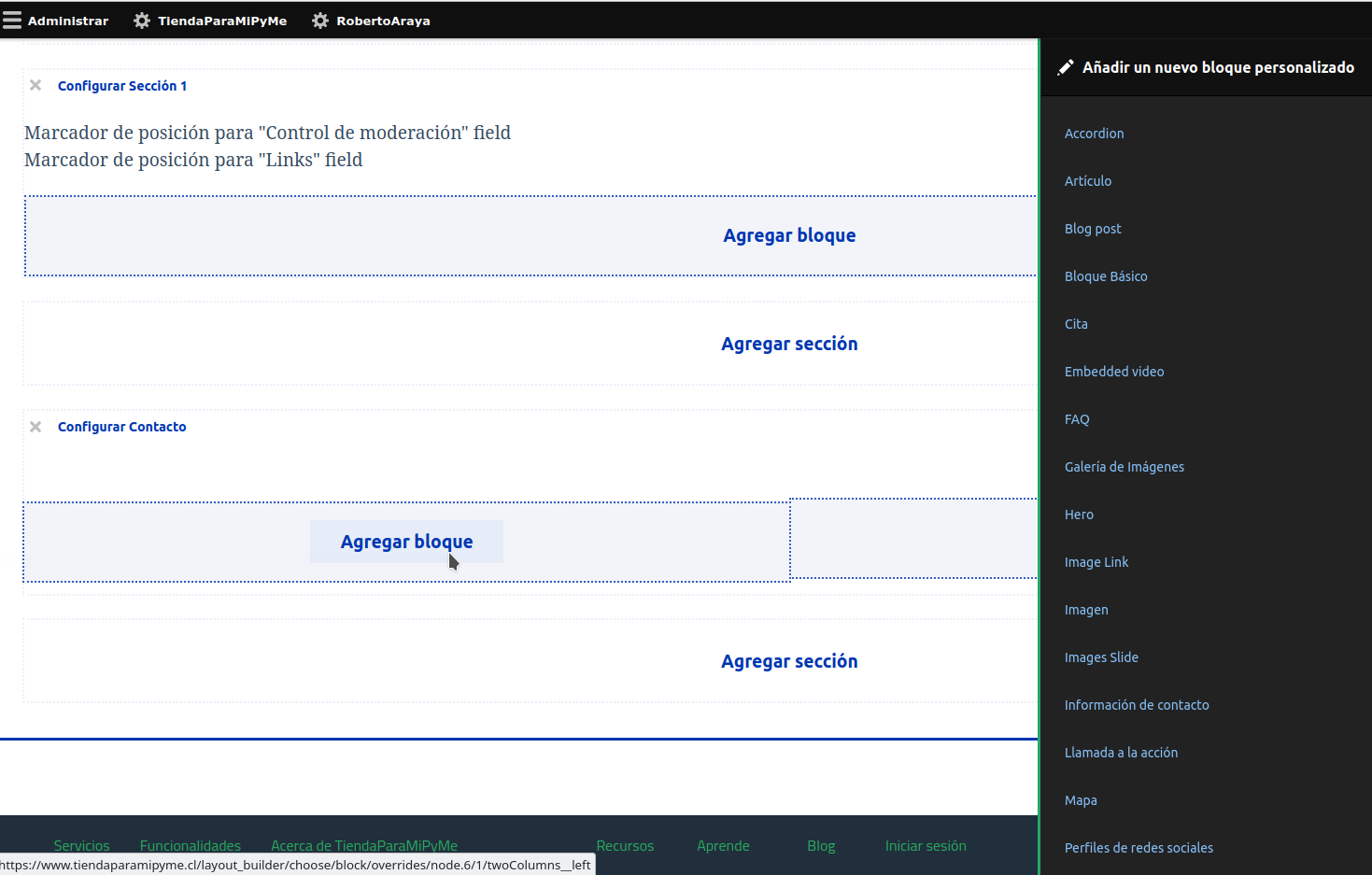Click the gear icon beside RobertoAraya
This screenshot has height=875, width=1372.
click(x=320, y=21)
